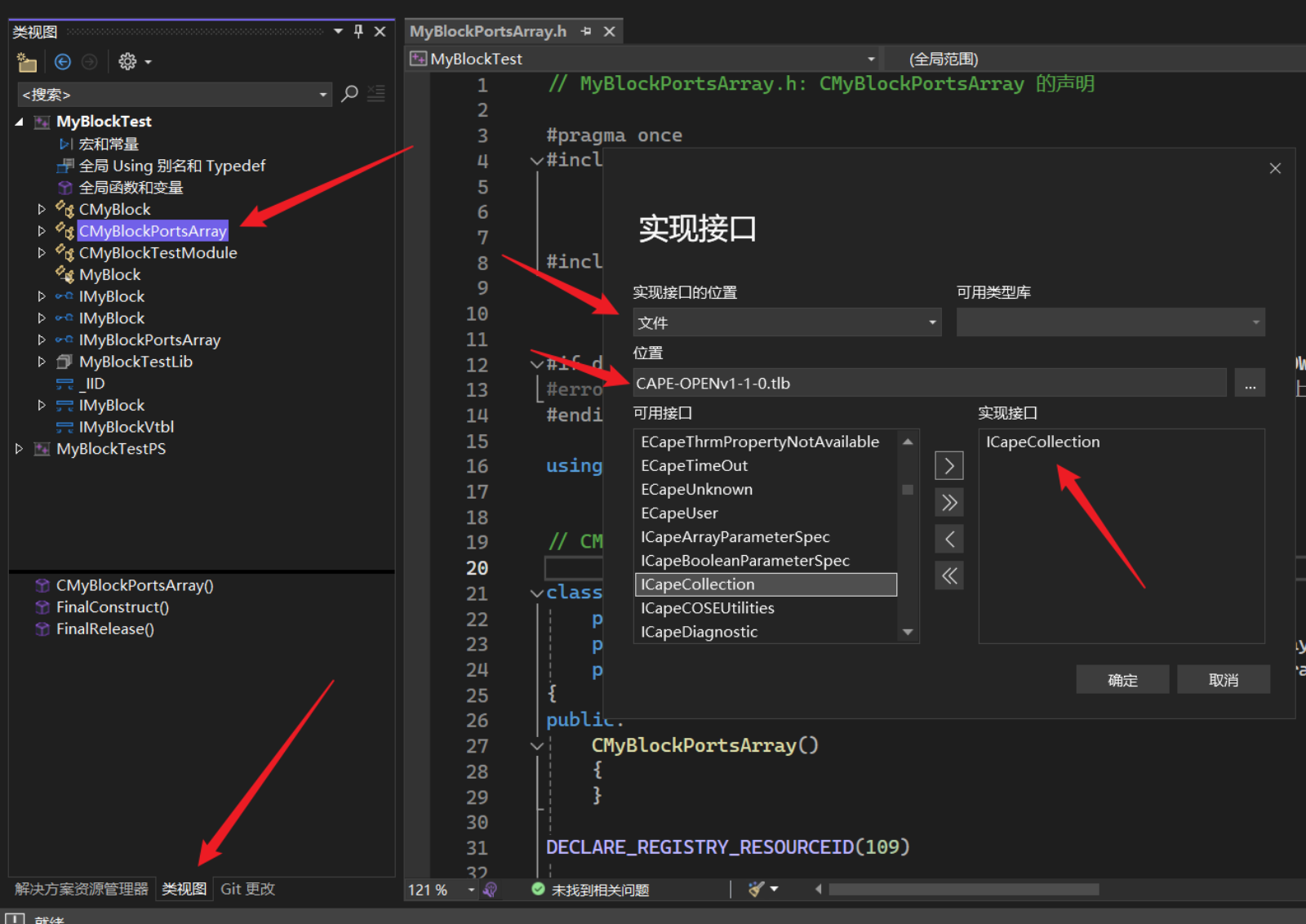Select the MyBlockPortsArray.h editor tab
The height and width of the screenshot is (924, 1306).
click(x=488, y=32)
